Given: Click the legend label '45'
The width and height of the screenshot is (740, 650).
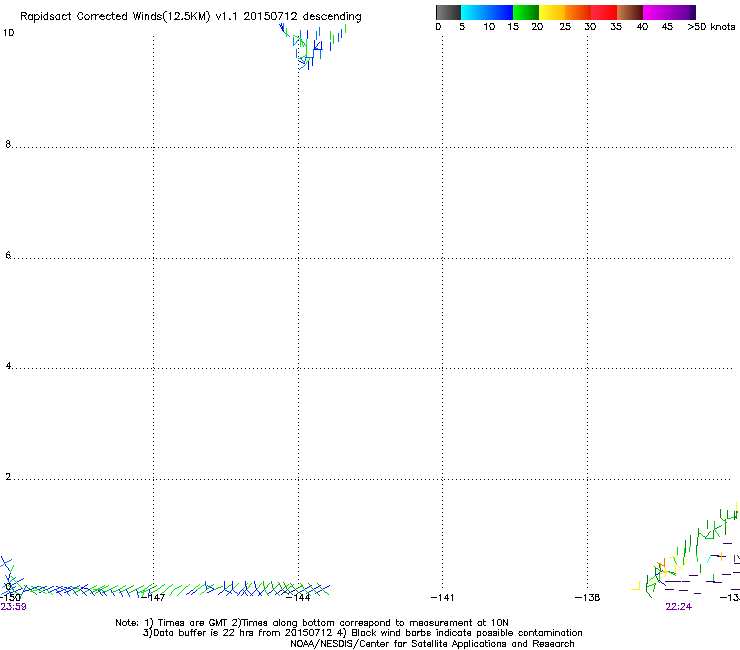Looking at the screenshot, I should (x=667, y=26).
